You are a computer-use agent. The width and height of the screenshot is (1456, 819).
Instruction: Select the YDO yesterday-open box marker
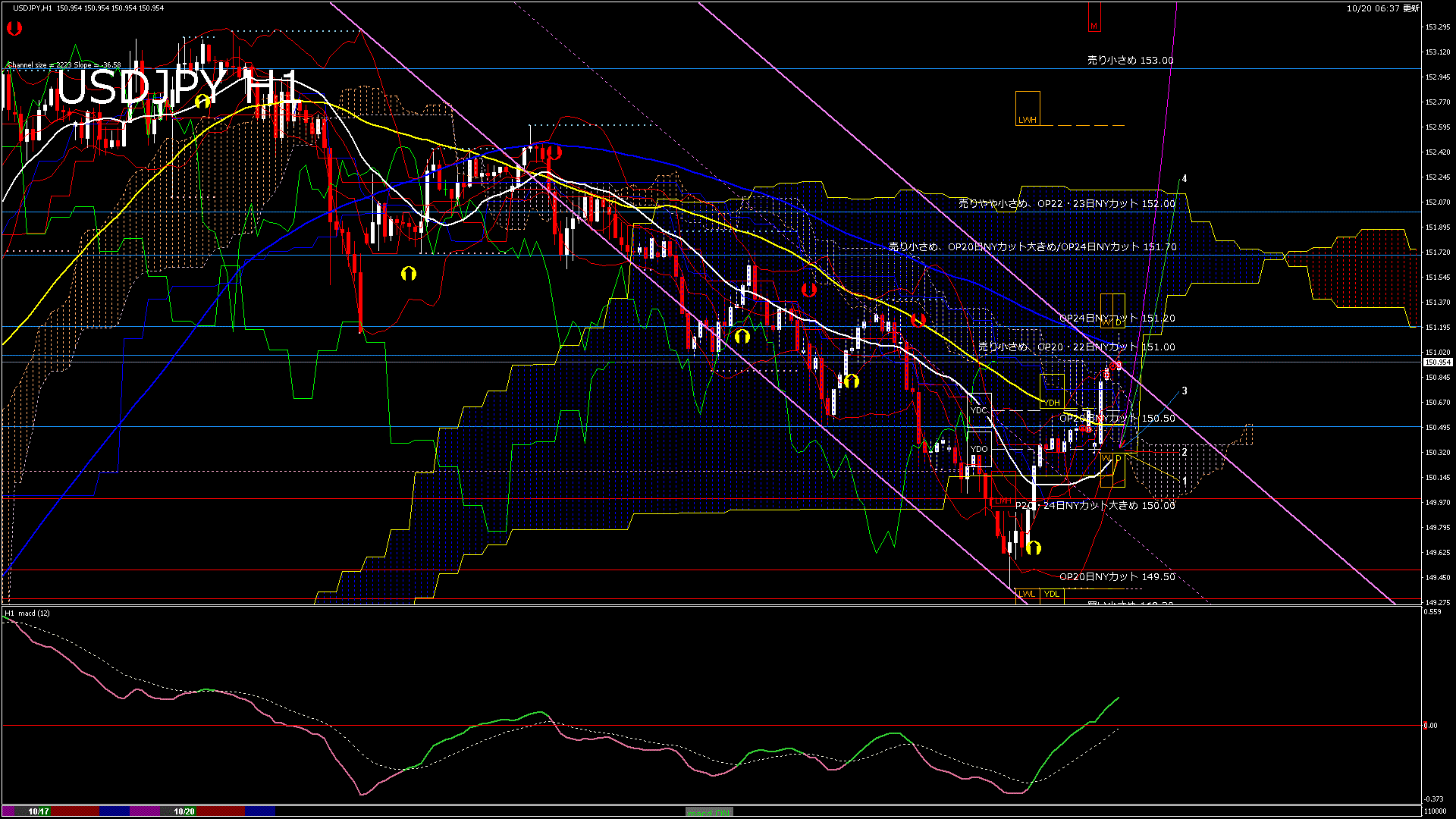click(x=979, y=449)
